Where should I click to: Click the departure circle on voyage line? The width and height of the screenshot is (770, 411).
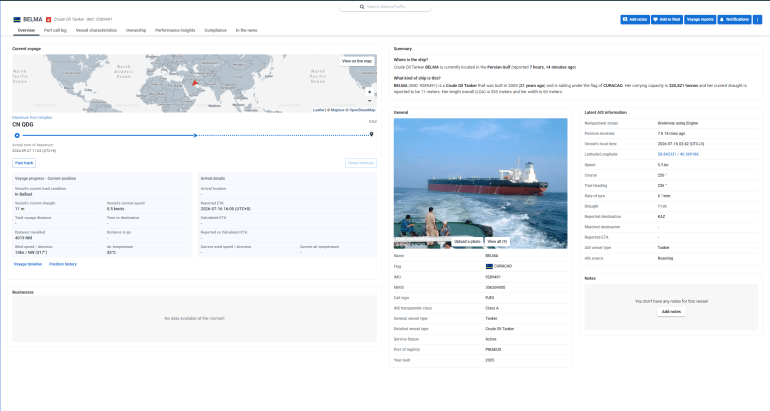(x=17, y=136)
